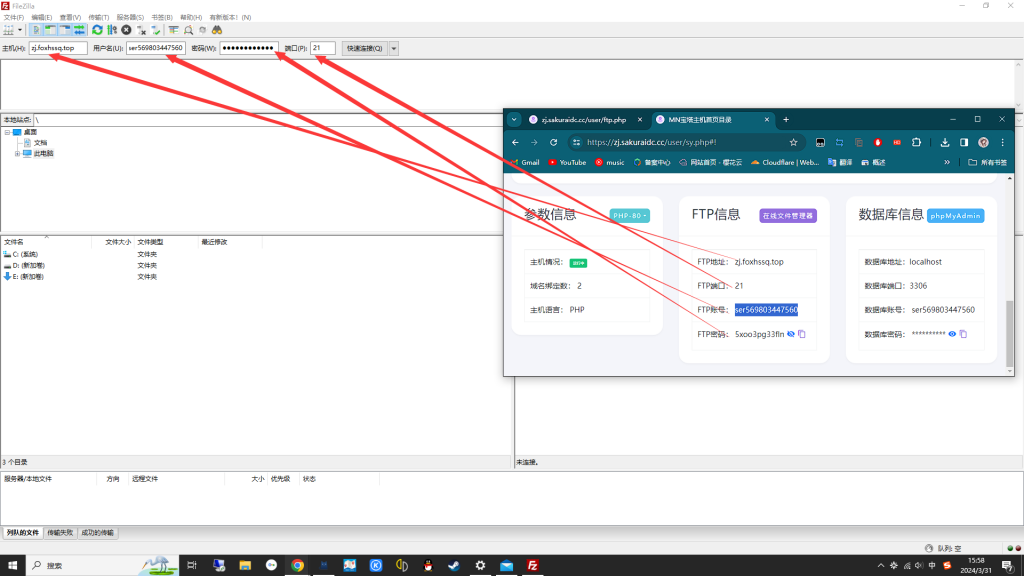Click the browser back arrow
Viewport: 1024px width, 576px height.
(x=515, y=142)
